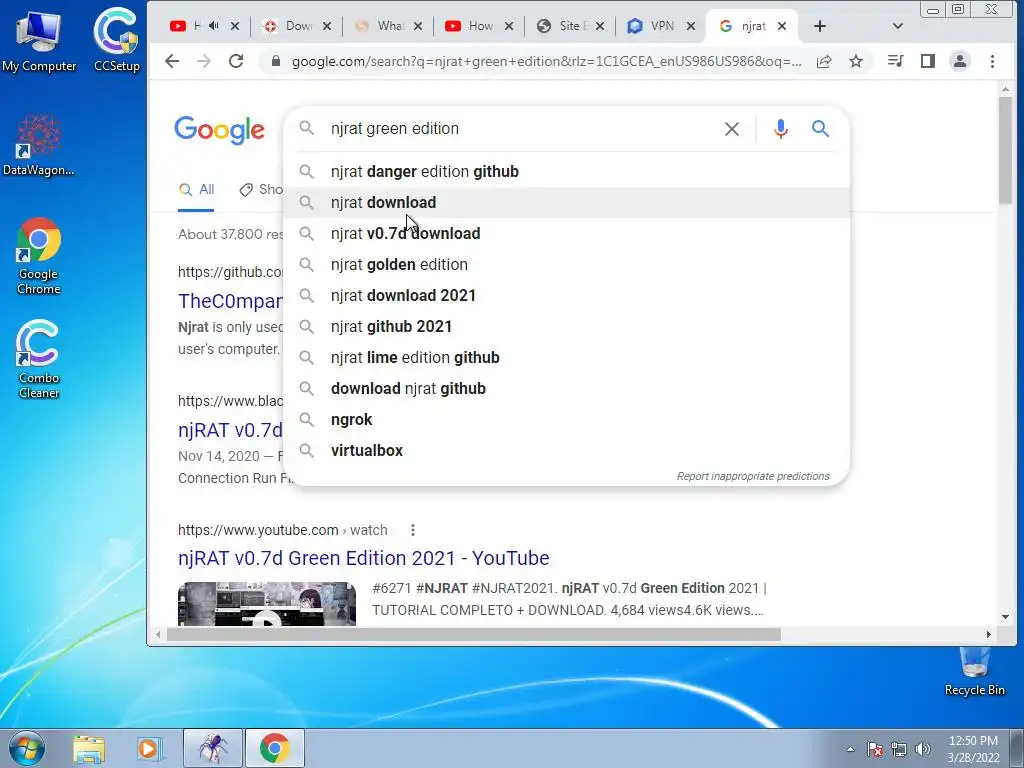Image resolution: width=1024 pixels, height=768 pixels.
Task: Switch to the How YouTube tab
Action: point(479,26)
